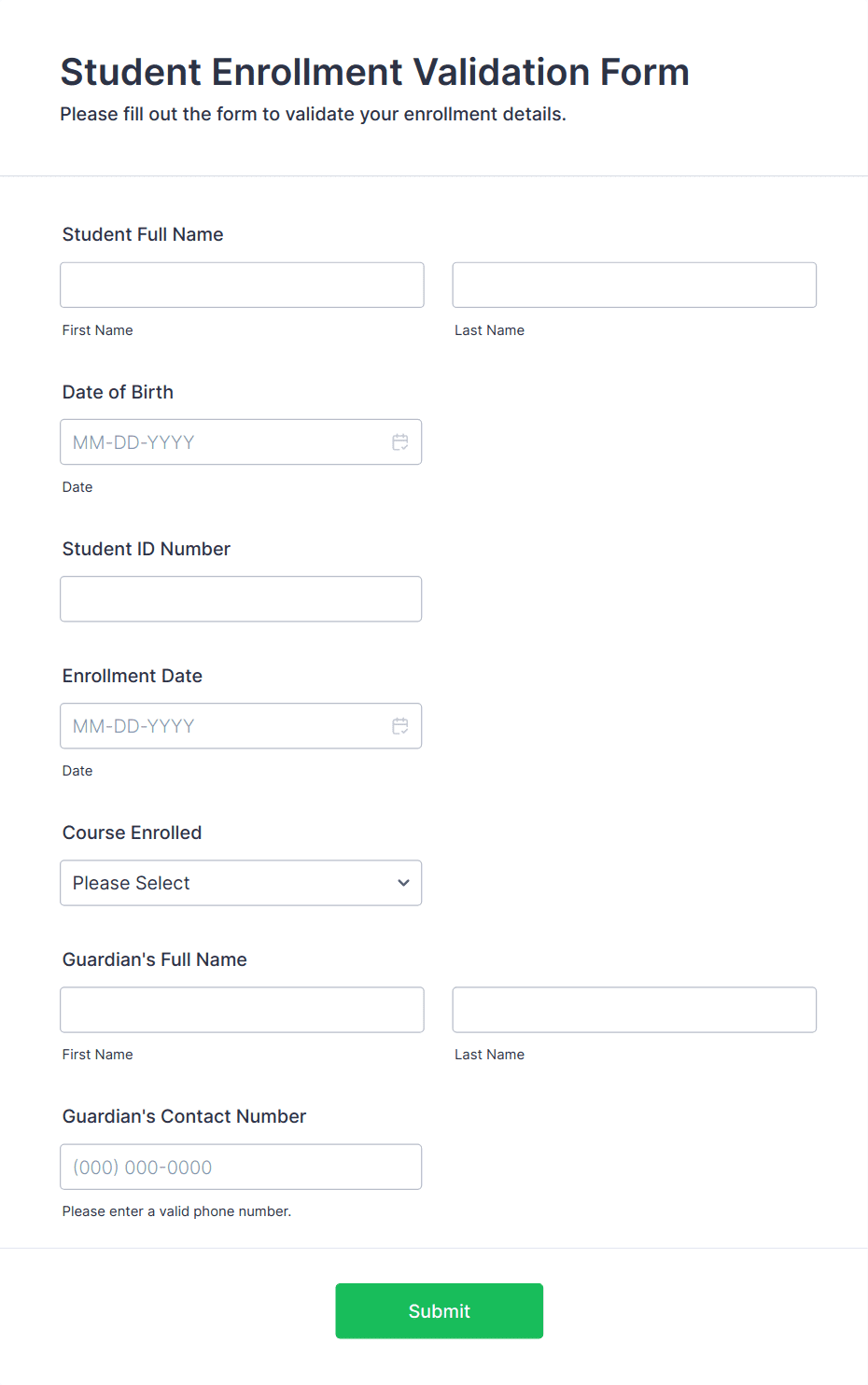Viewport: 868px width, 1385px height.
Task: Select the student First Name field
Action: tap(241, 285)
